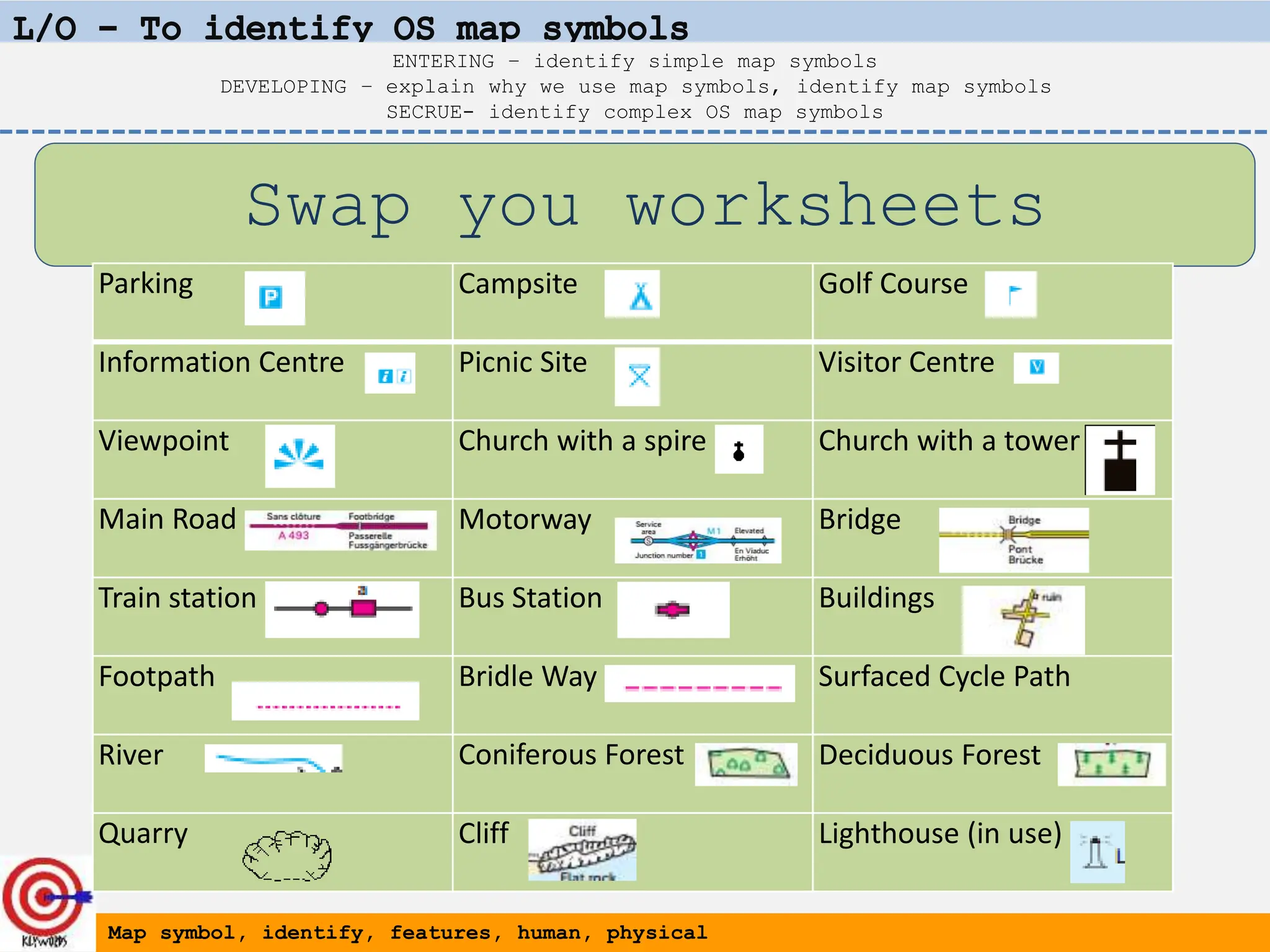This screenshot has height=952, width=1270.
Task: Click the church with a spire symbol
Action: [739, 449]
